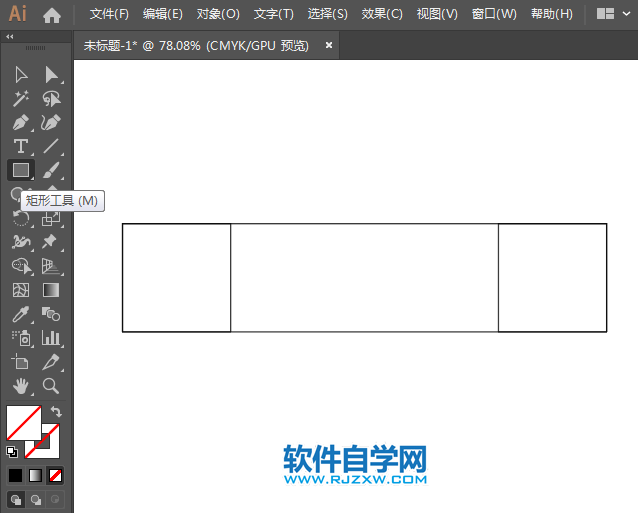
Task: Open the 窗口(W) menu
Action: 494,14
